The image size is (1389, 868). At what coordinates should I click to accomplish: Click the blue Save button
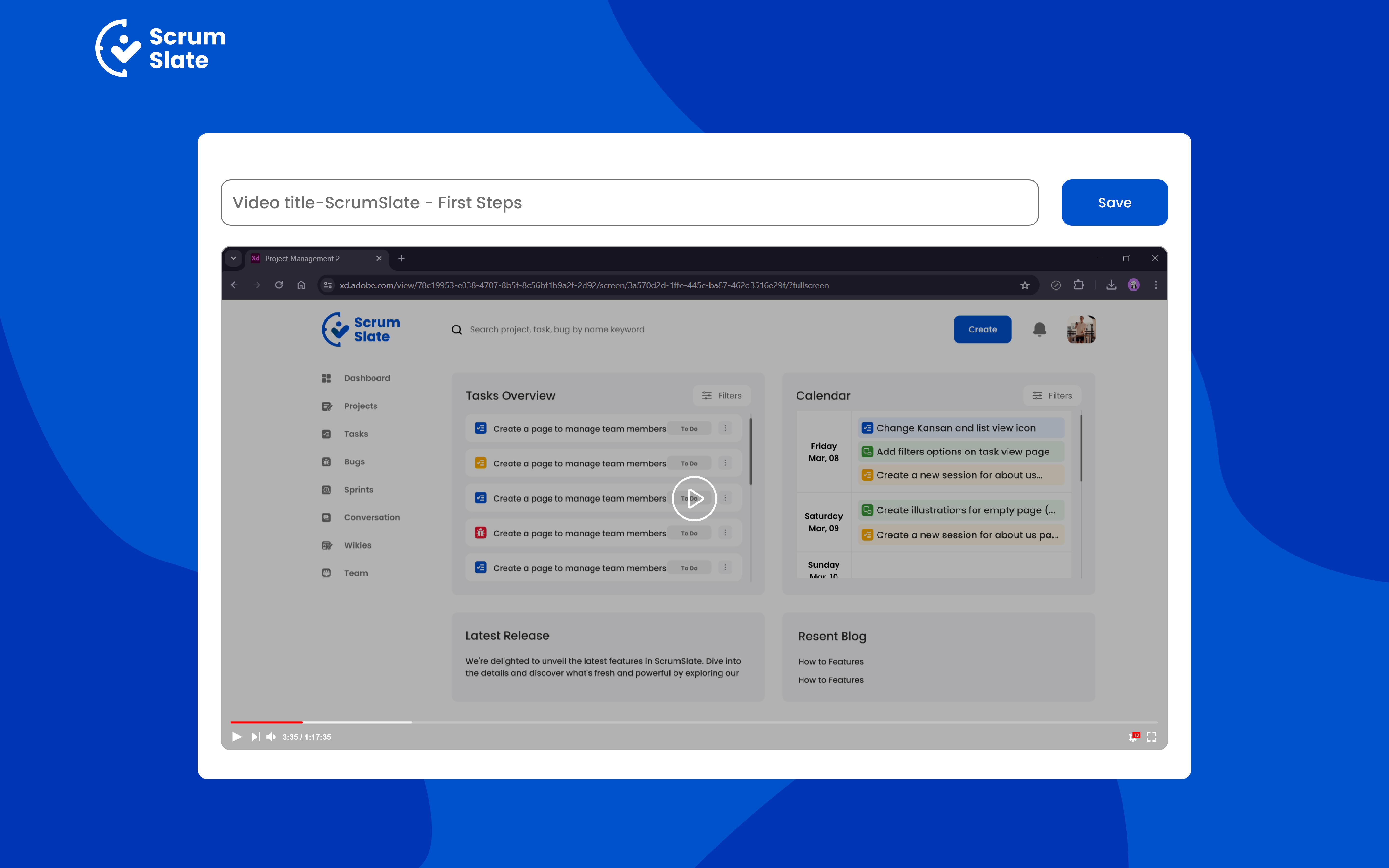(1114, 203)
